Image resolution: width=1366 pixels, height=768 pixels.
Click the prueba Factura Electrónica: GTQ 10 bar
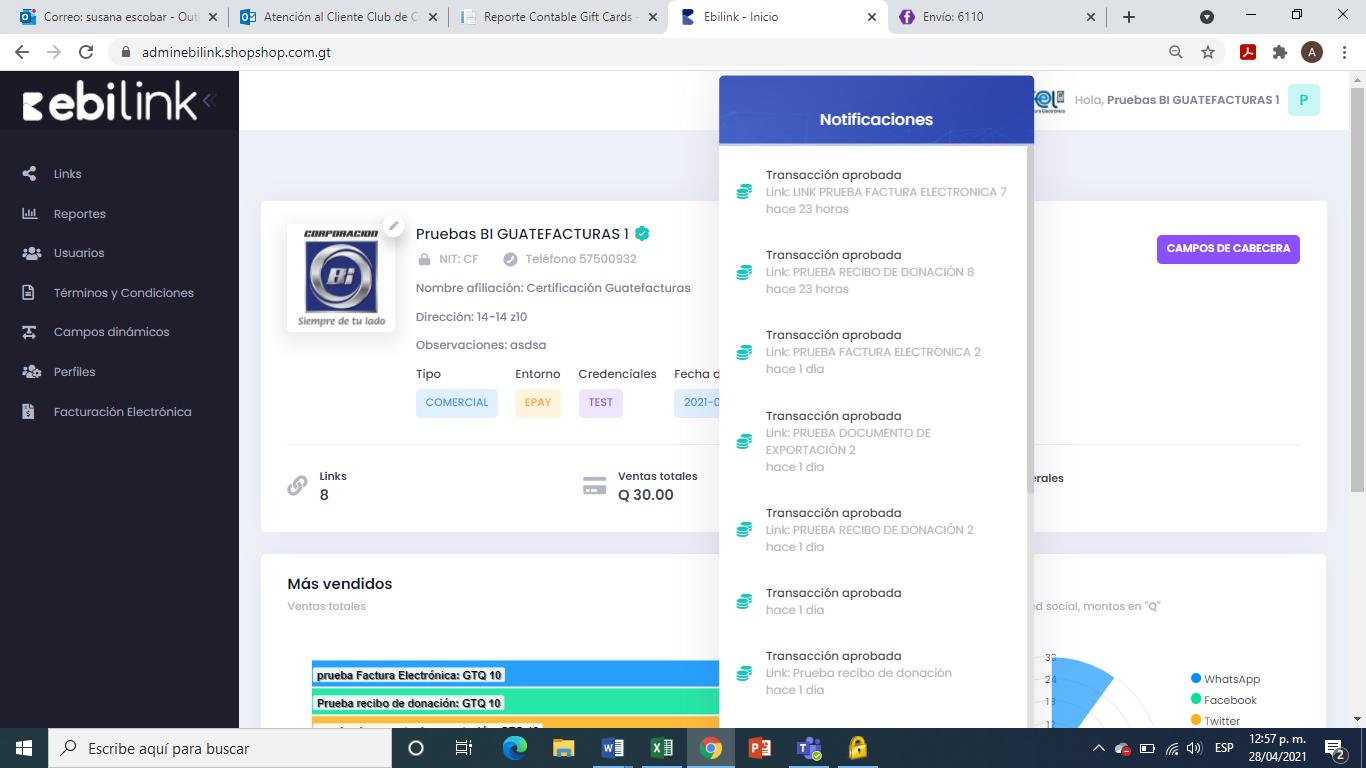(x=515, y=675)
